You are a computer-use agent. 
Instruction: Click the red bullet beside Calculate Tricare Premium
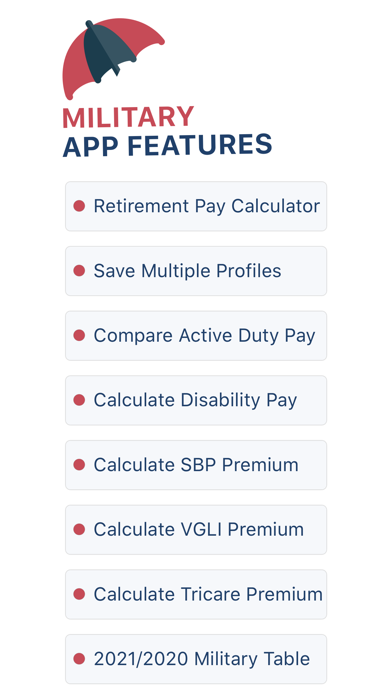(x=79, y=594)
